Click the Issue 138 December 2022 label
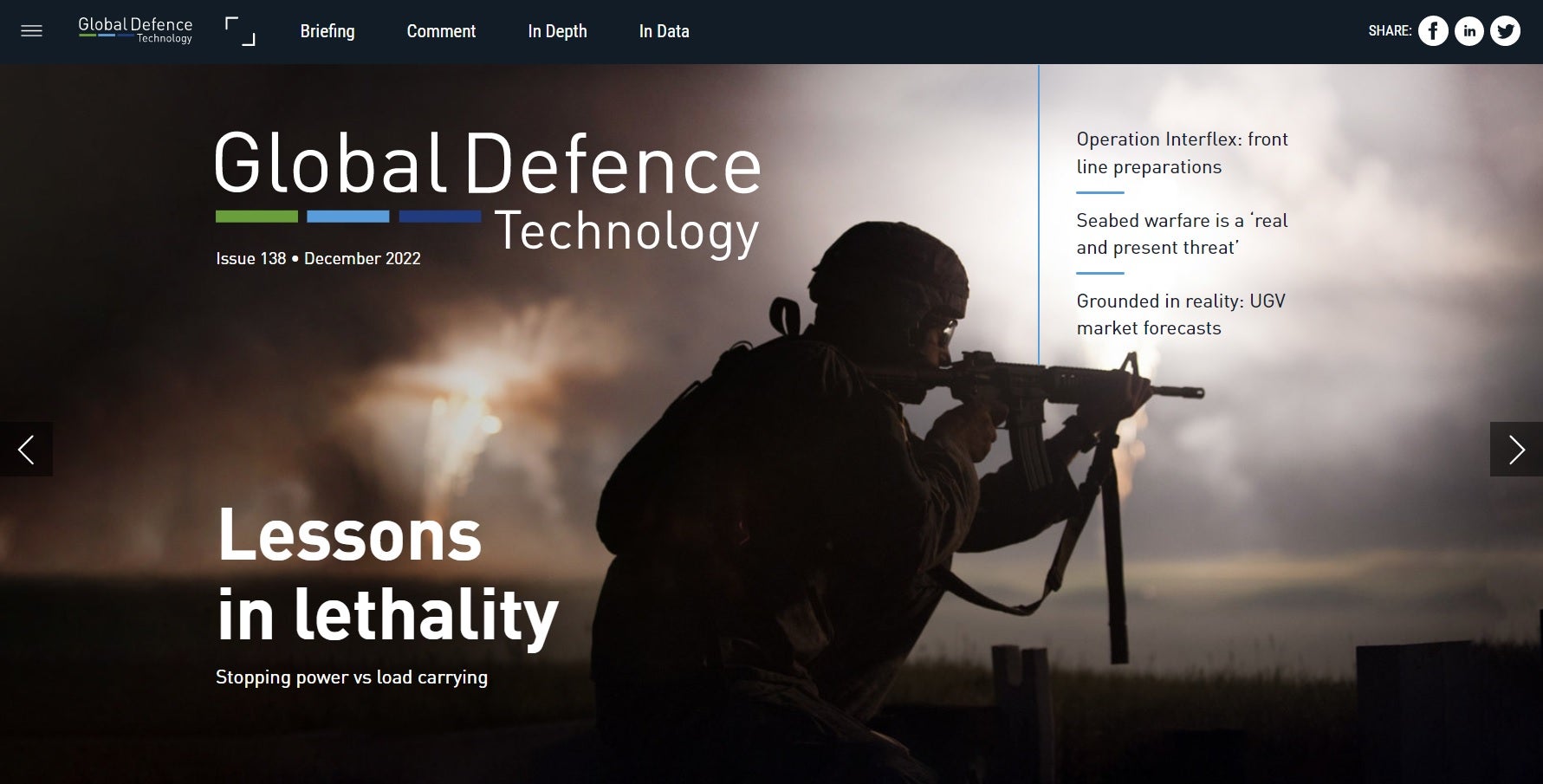 tap(318, 258)
